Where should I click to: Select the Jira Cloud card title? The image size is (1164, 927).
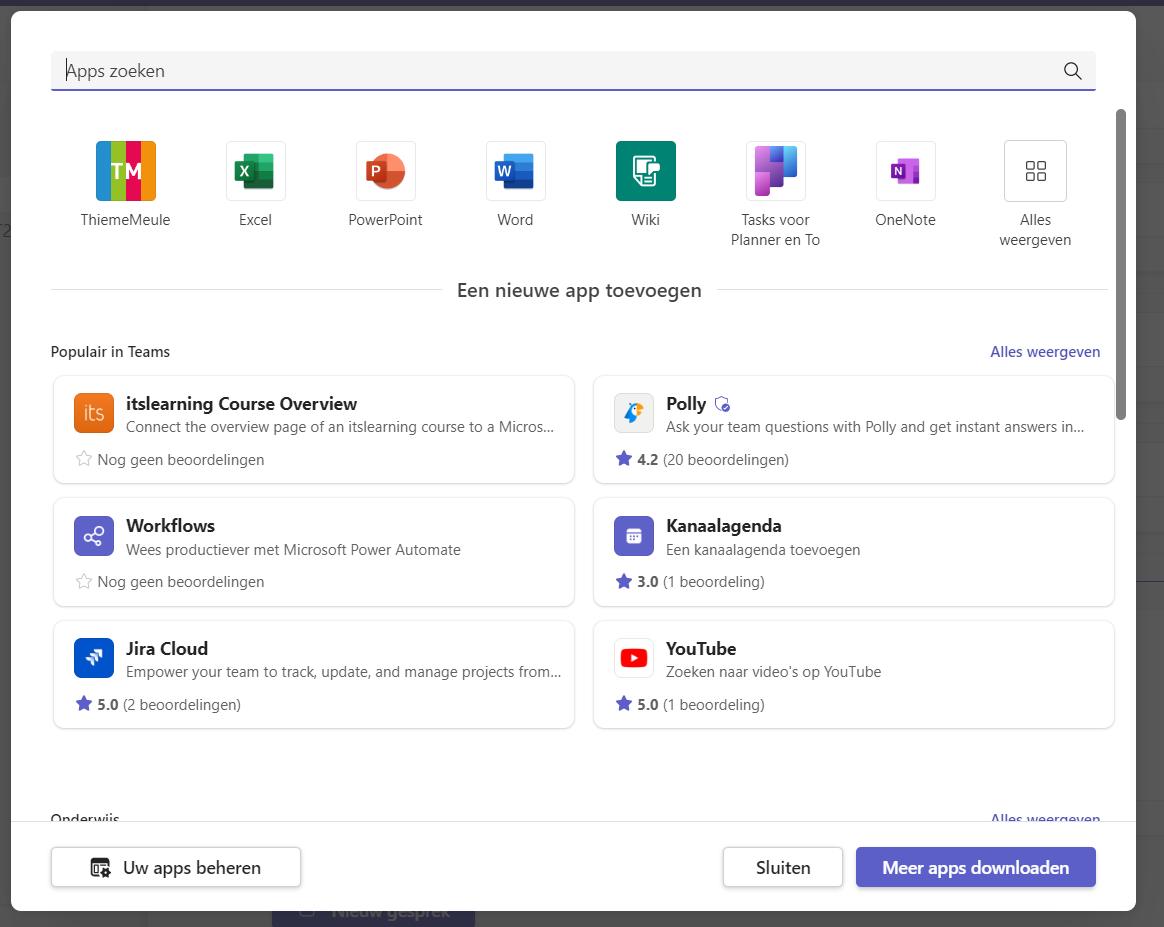(x=167, y=649)
